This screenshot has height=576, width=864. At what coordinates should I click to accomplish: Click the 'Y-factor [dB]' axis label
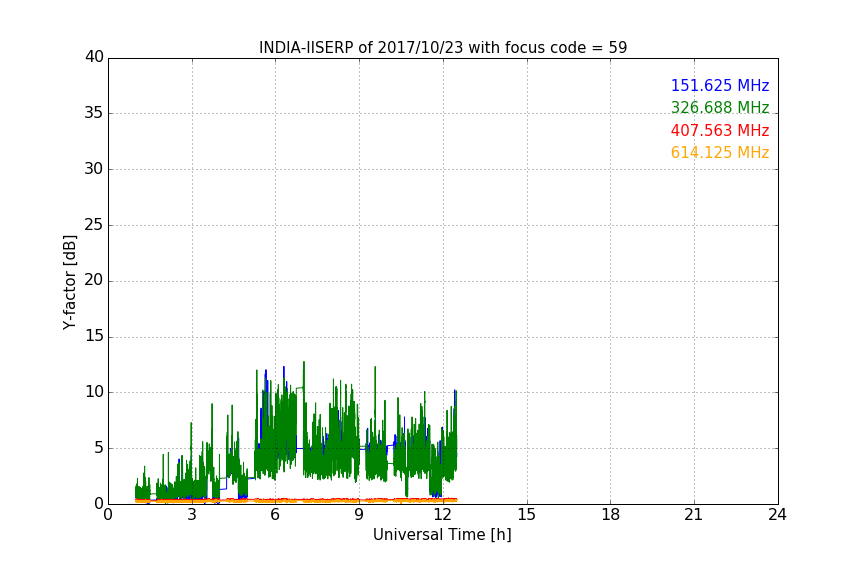pos(69,282)
